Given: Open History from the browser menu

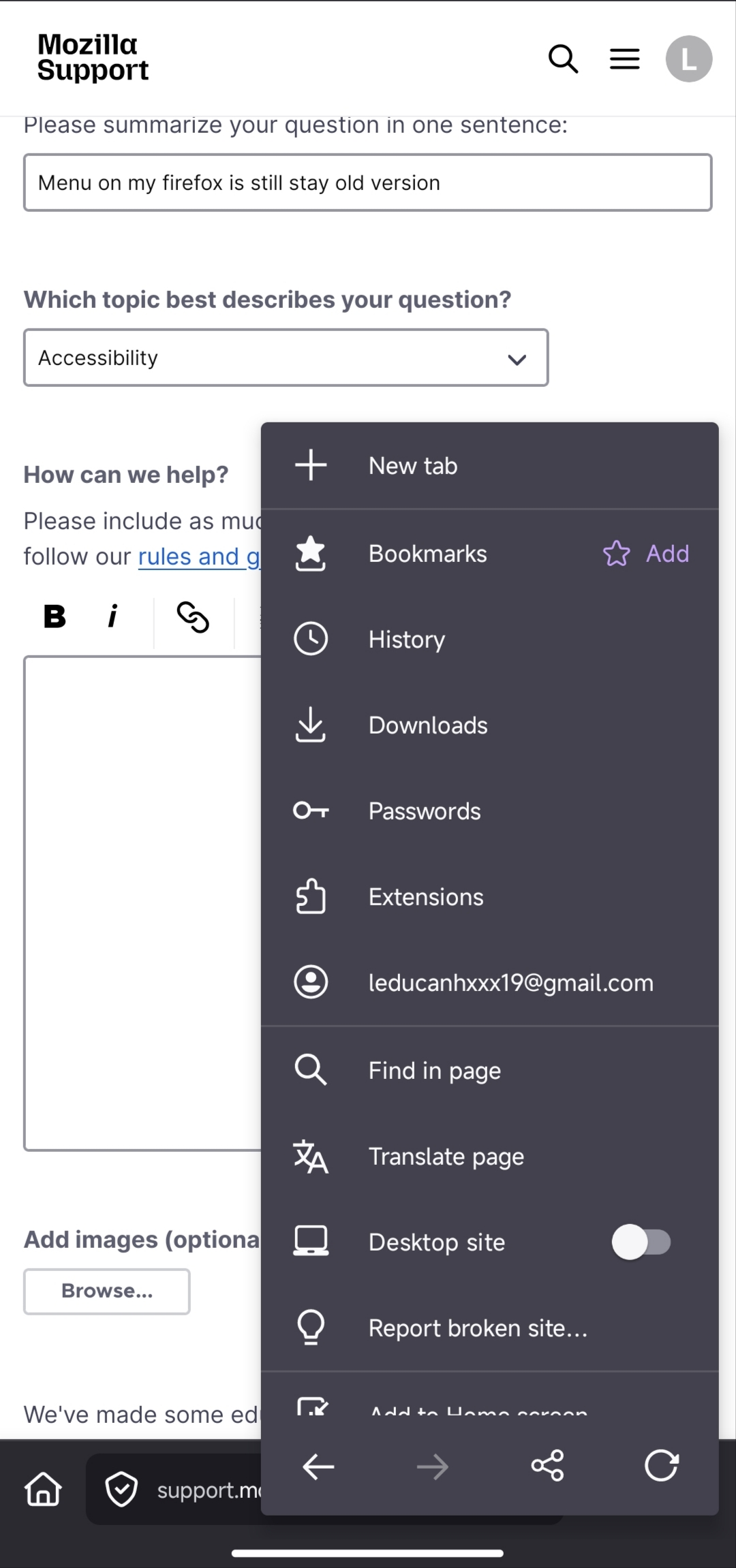Looking at the screenshot, I should pyautogui.click(x=407, y=640).
